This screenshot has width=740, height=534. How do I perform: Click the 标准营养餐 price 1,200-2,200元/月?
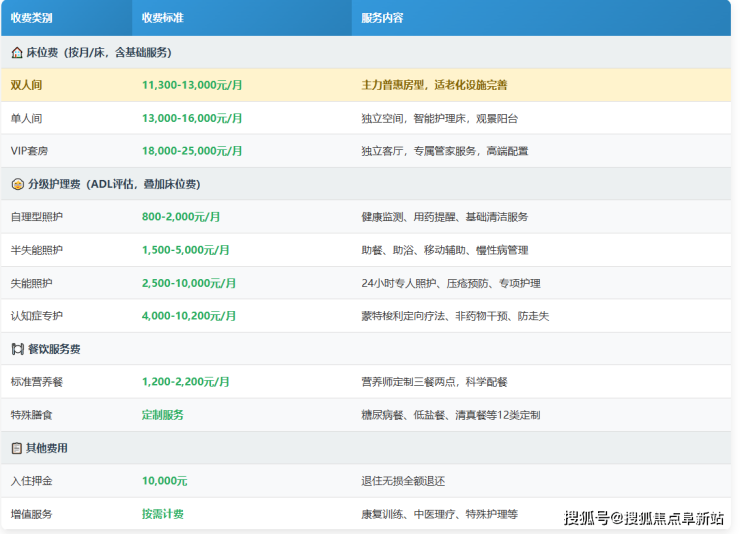(186, 382)
